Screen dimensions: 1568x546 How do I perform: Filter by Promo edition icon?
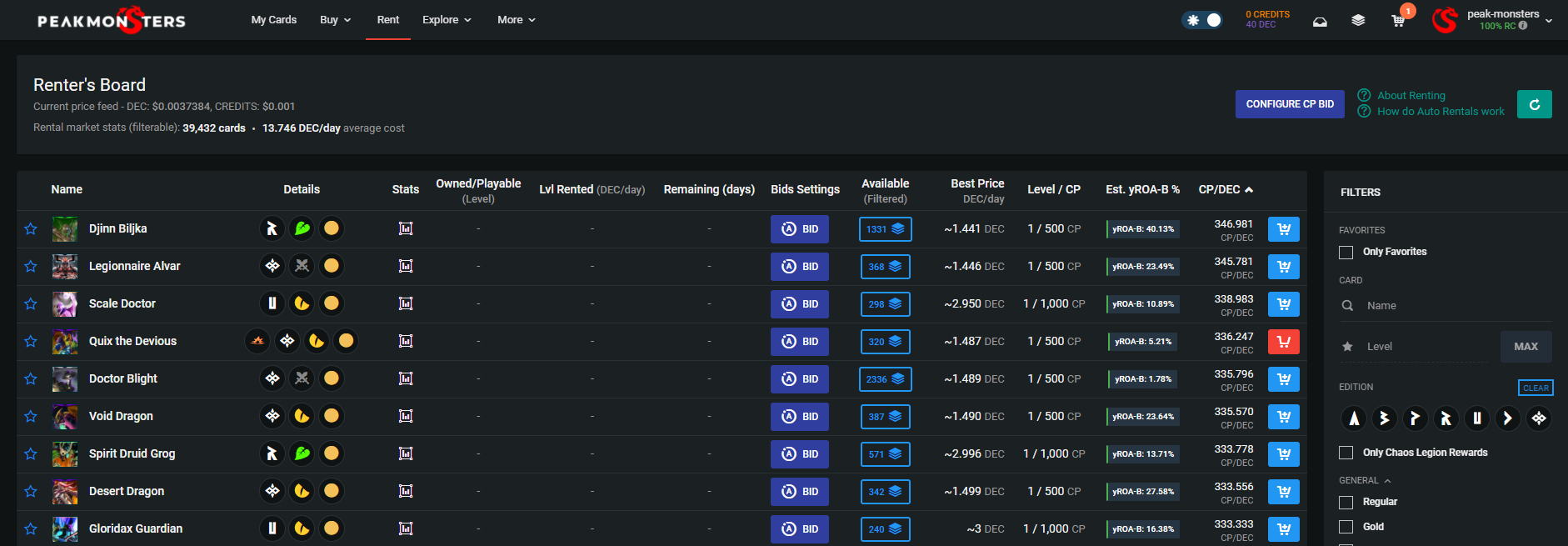1416,418
